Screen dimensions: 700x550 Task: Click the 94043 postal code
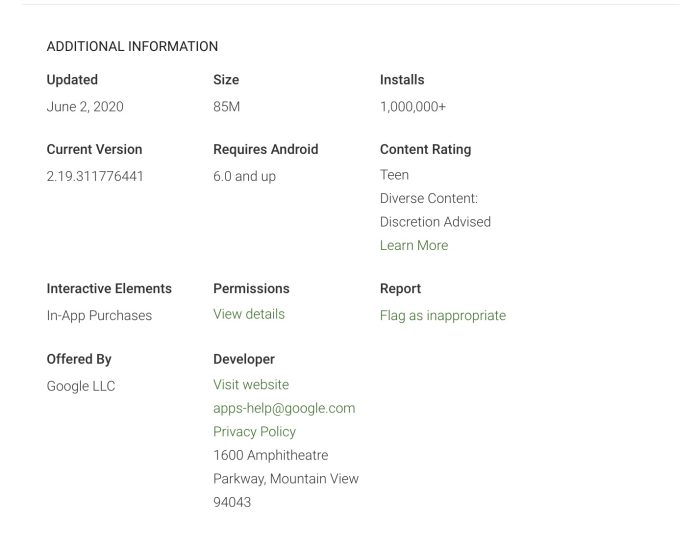(x=232, y=502)
